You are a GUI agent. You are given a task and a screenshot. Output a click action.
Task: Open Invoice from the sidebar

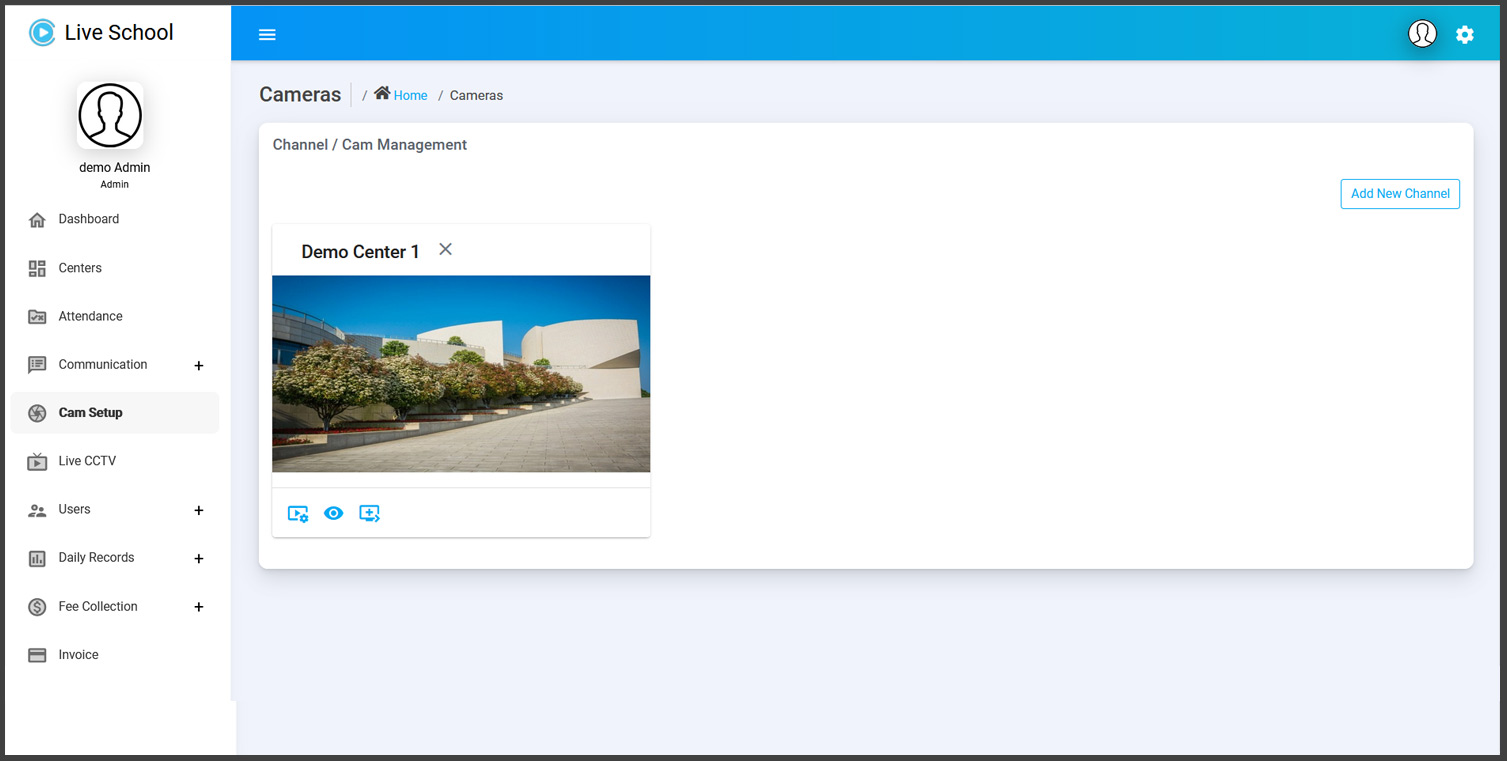[x=78, y=655]
